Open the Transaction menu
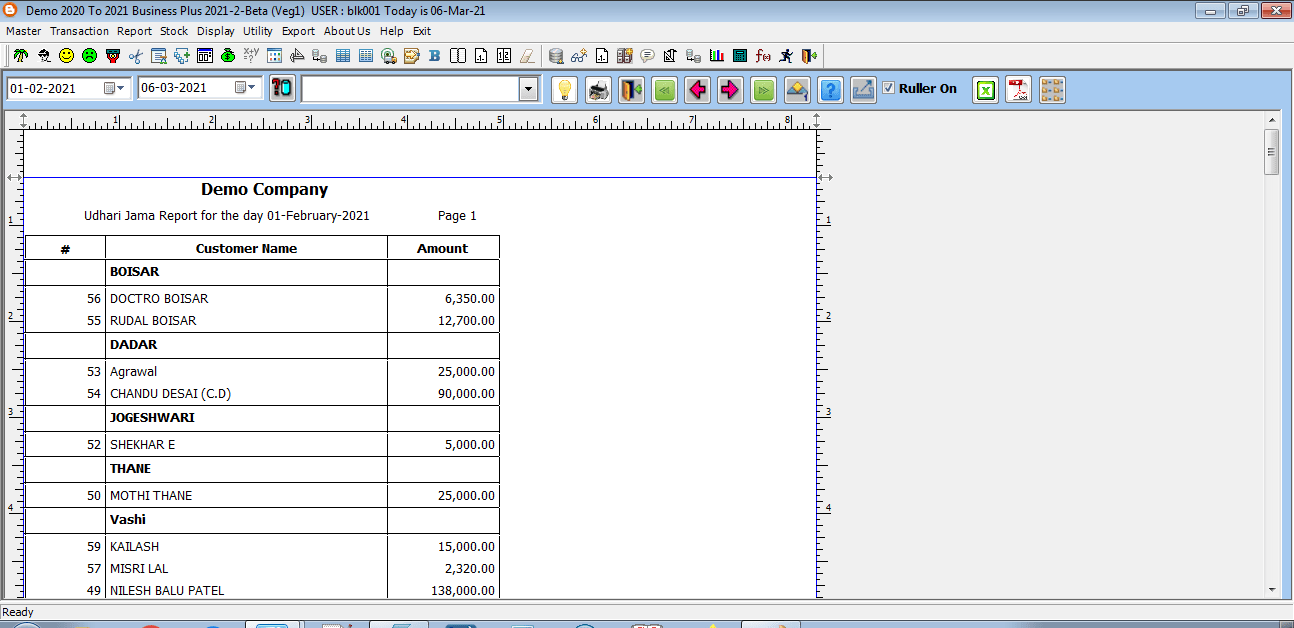Image resolution: width=1294 pixels, height=628 pixels. [79, 31]
